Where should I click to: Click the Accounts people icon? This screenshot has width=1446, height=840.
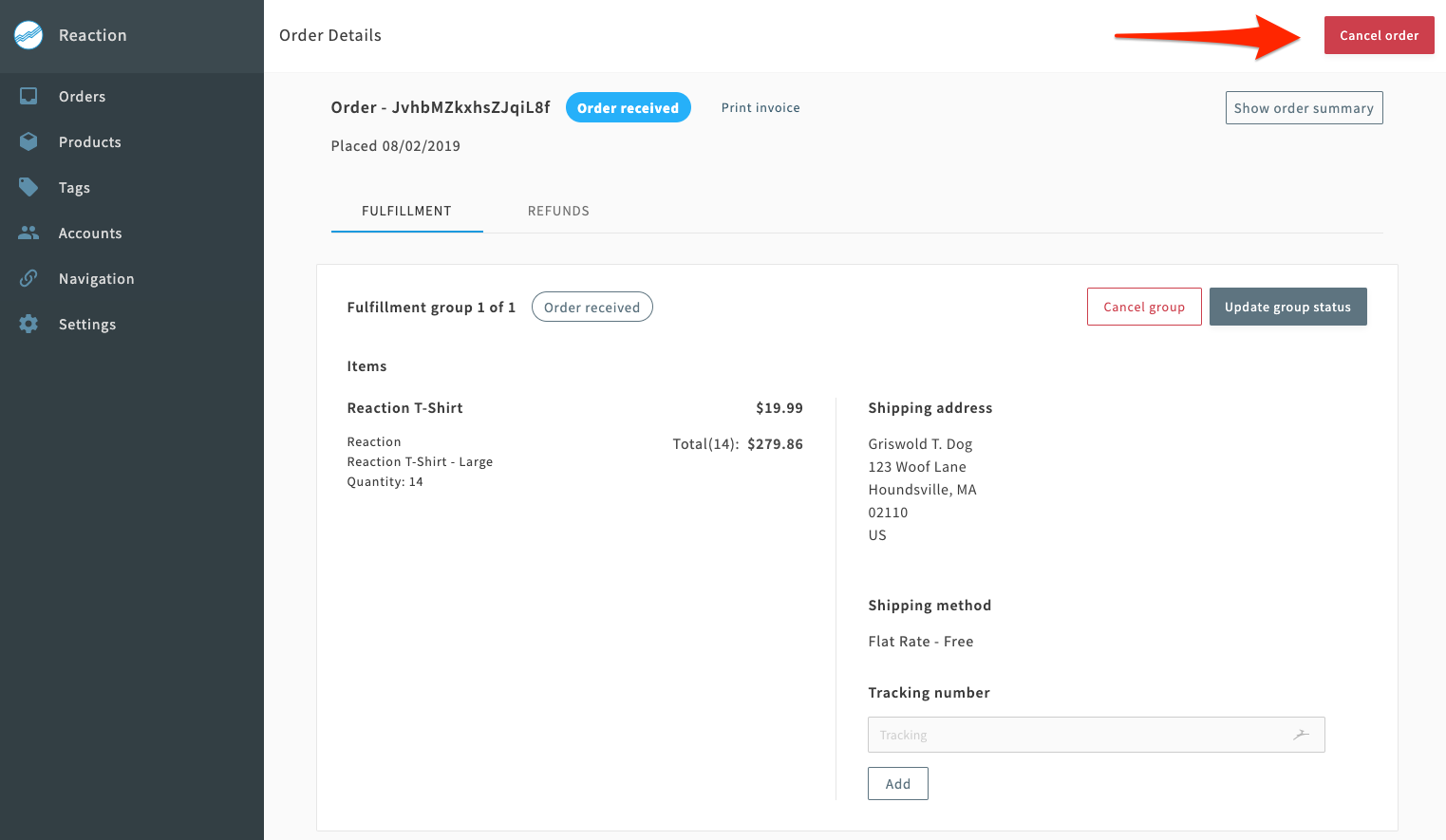[x=28, y=233]
